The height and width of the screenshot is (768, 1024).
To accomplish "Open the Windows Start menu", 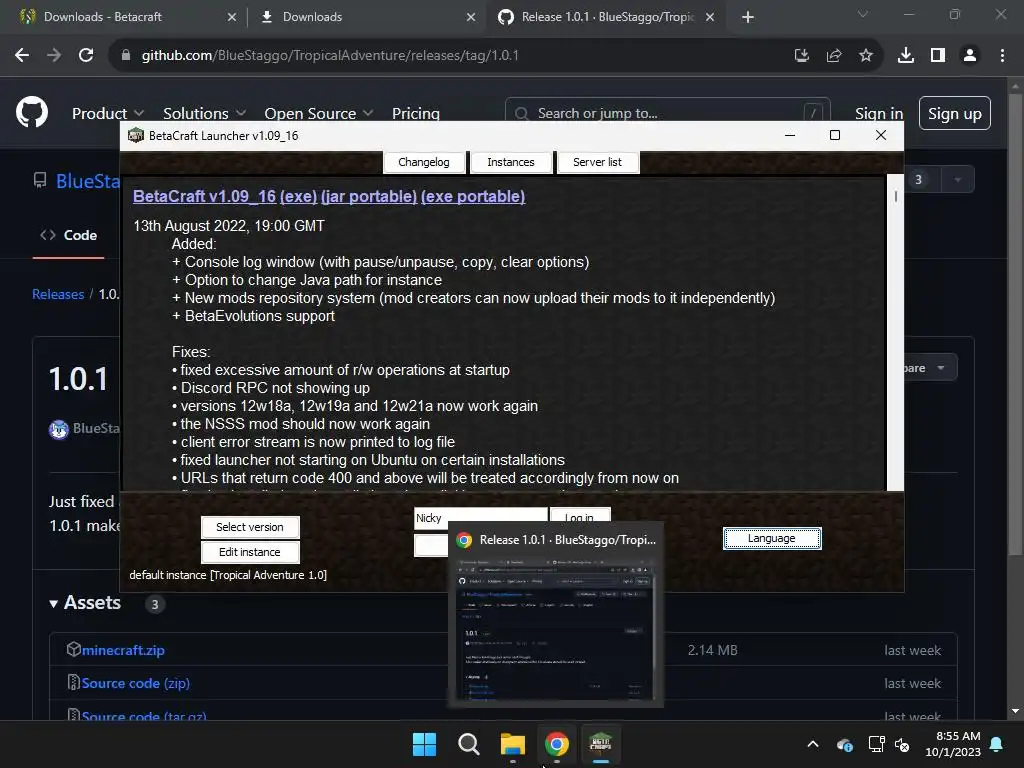I will click(424, 744).
